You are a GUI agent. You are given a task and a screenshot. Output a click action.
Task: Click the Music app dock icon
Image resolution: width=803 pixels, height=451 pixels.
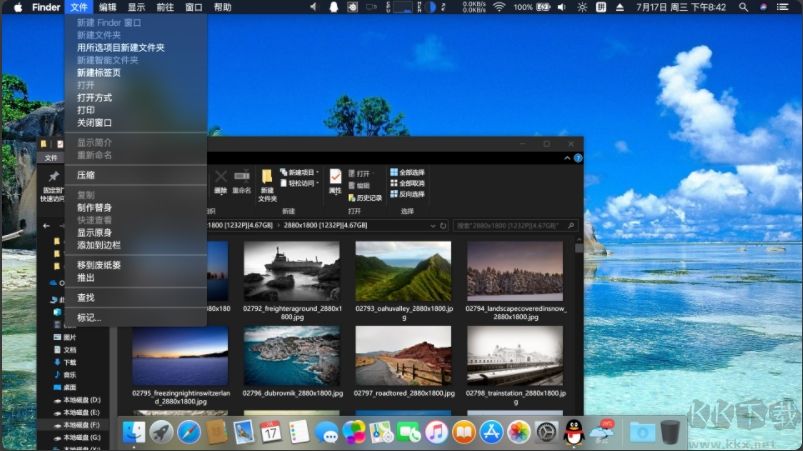(x=436, y=432)
